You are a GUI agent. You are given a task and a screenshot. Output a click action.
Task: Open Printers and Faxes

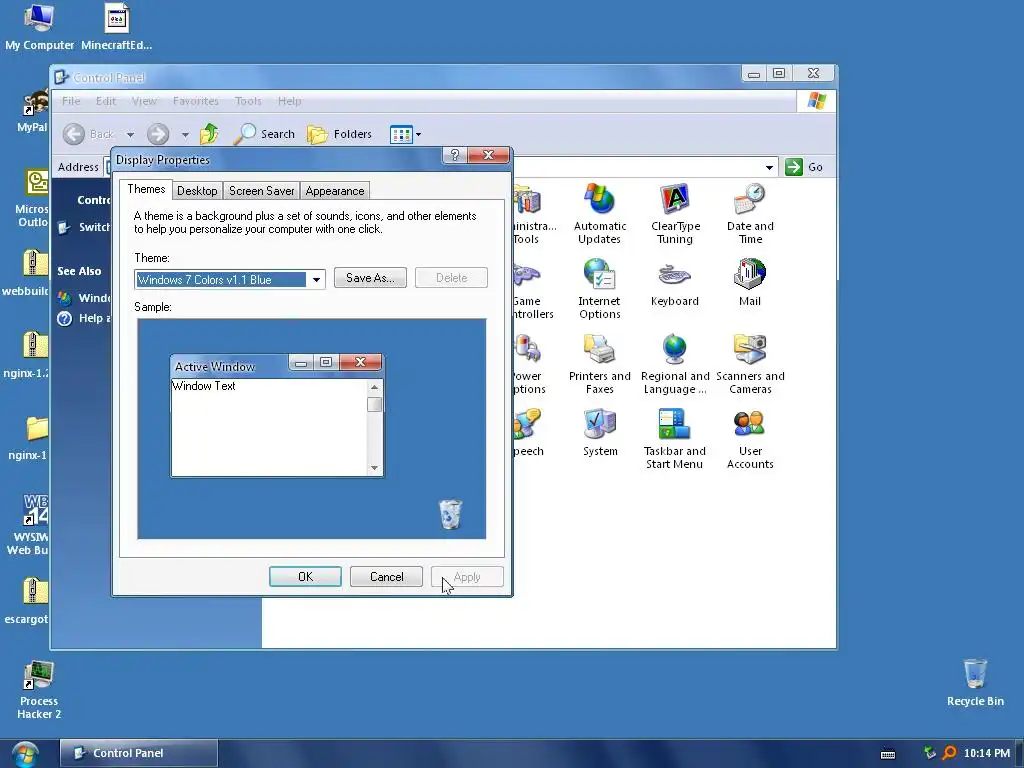pyautogui.click(x=600, y=364)
